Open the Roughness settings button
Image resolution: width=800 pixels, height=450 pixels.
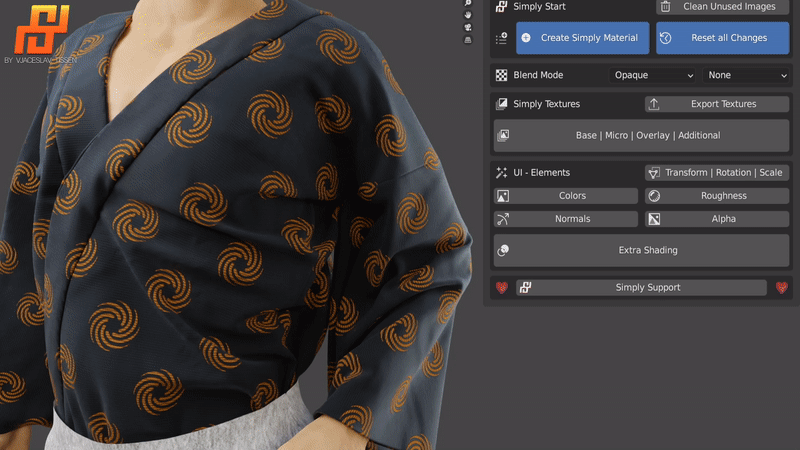click(x=717, y=196)
